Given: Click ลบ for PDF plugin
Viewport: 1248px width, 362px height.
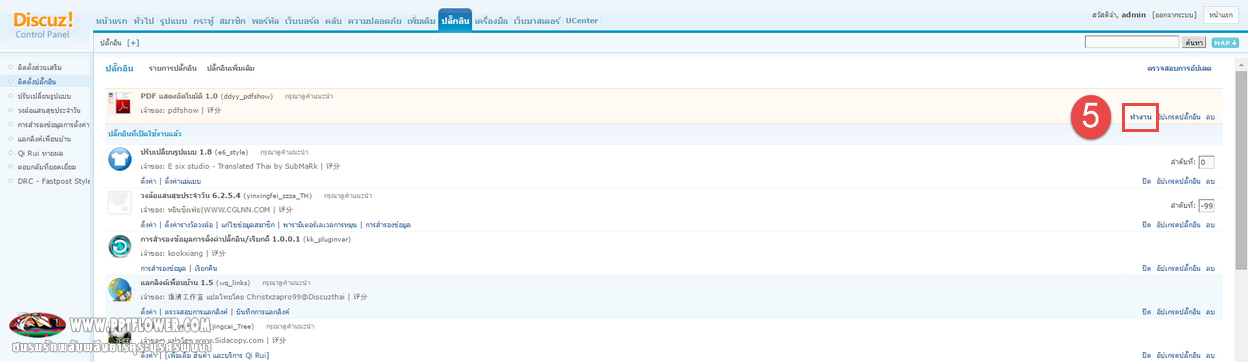Looking at the screenshot, I should tap(1210, 118).
